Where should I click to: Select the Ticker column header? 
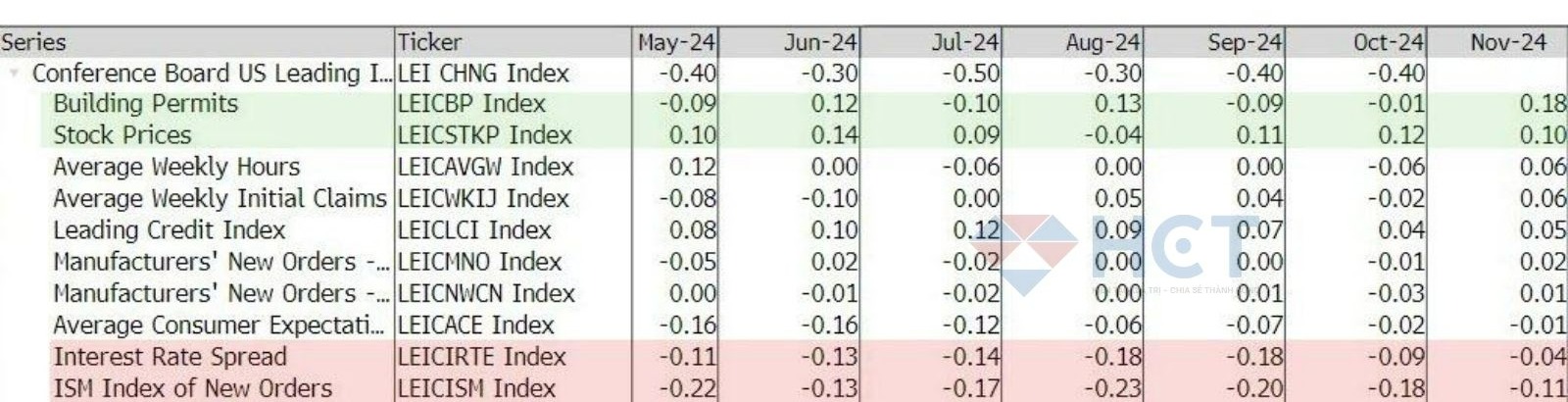pos(429,42)
